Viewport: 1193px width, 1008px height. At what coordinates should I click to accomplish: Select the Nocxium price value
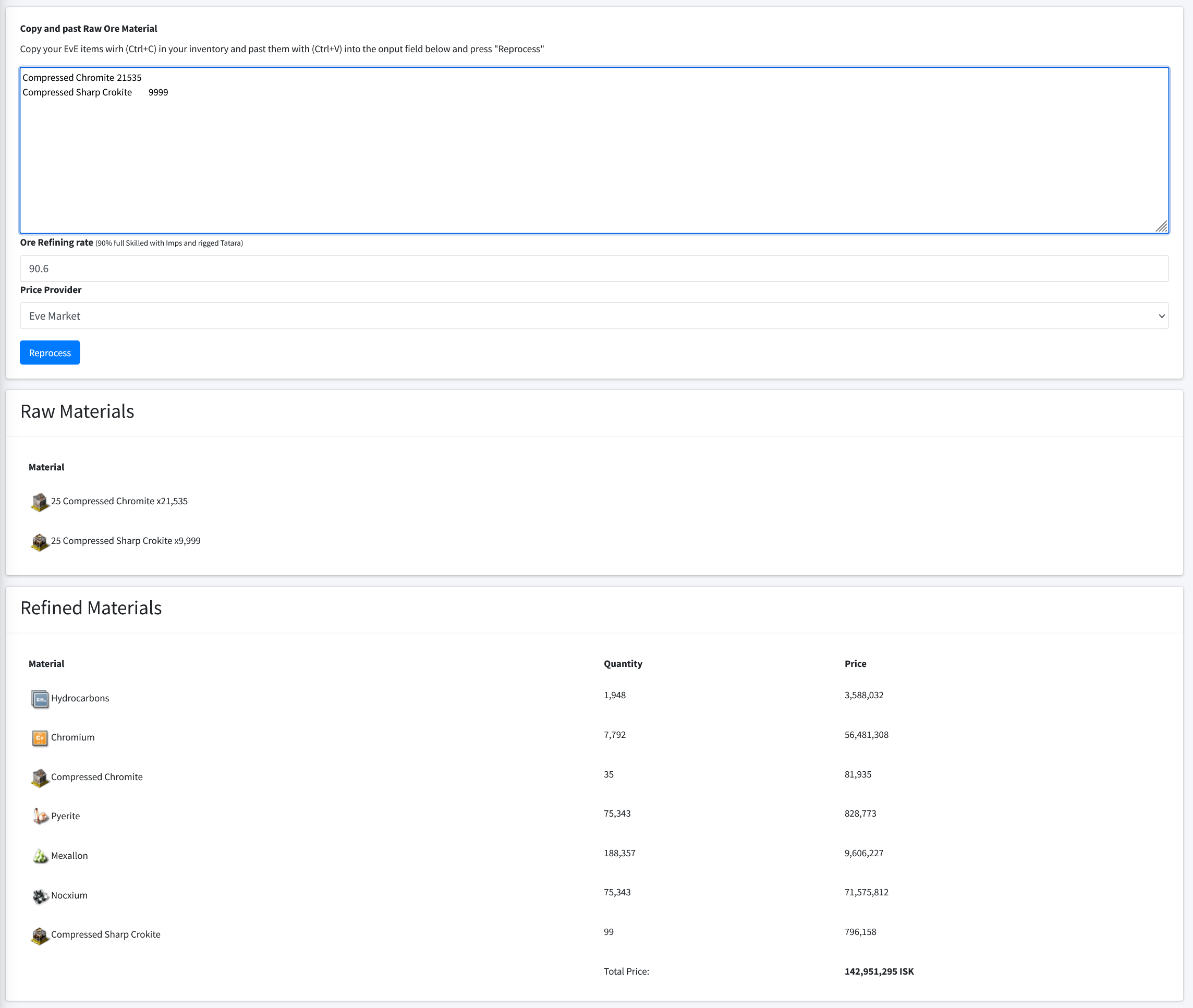pyautogui.click(x=866, y=892)
